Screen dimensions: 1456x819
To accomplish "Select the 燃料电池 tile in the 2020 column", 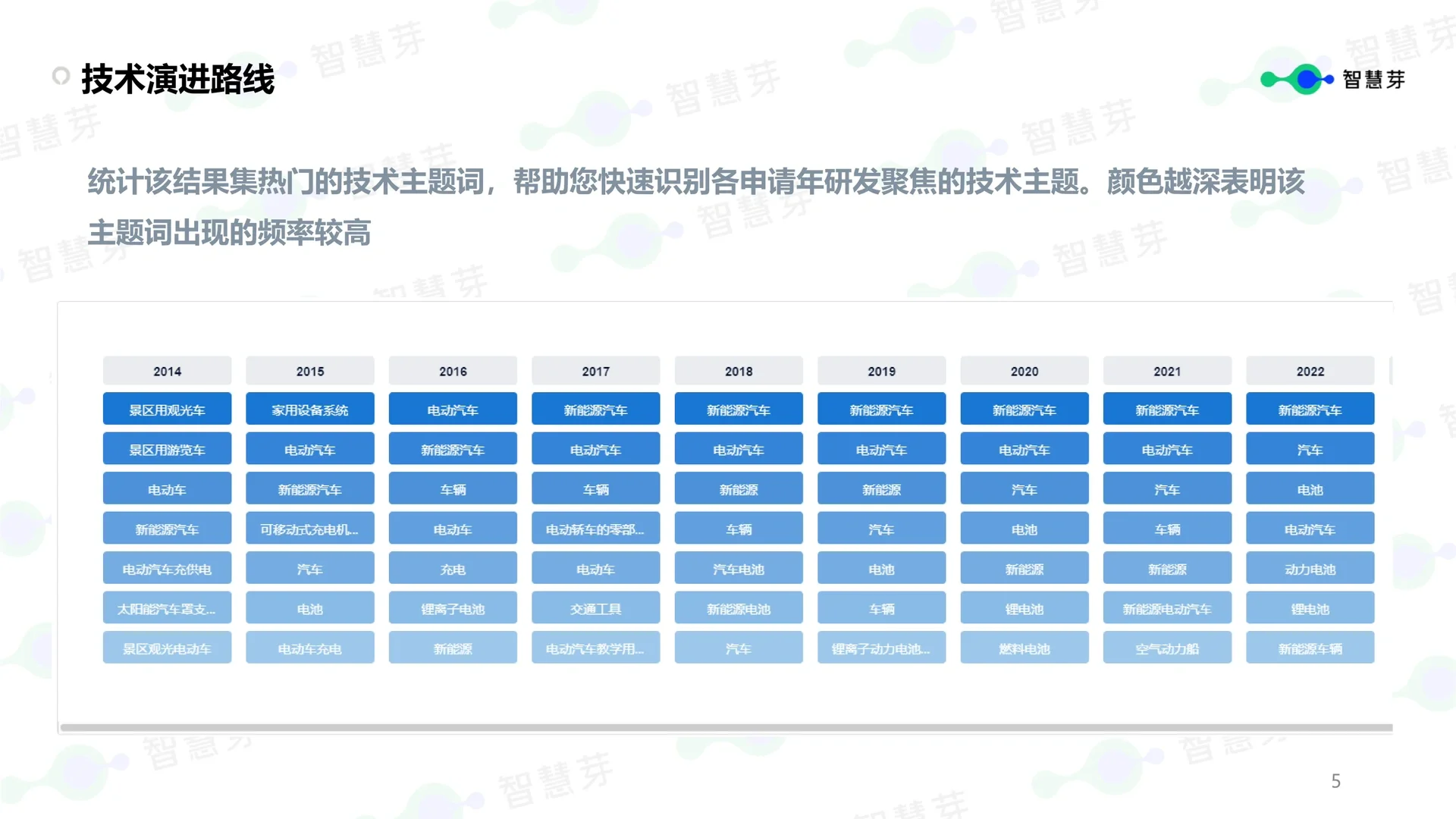I will [1025, 647].
